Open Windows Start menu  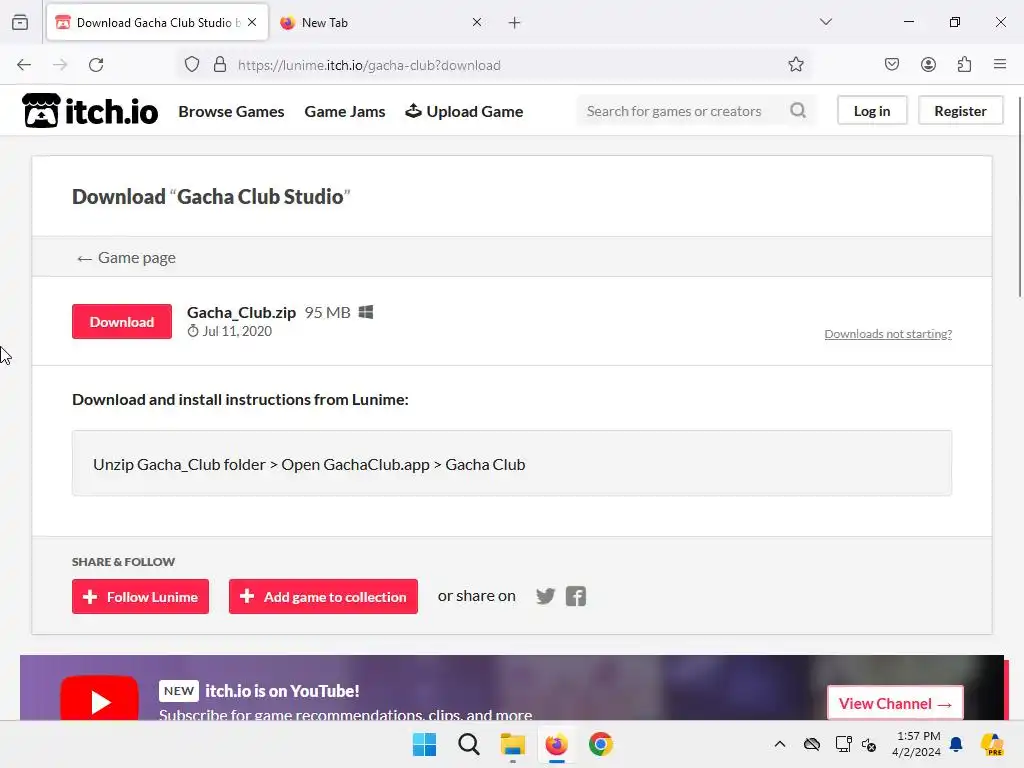(424, 744)
